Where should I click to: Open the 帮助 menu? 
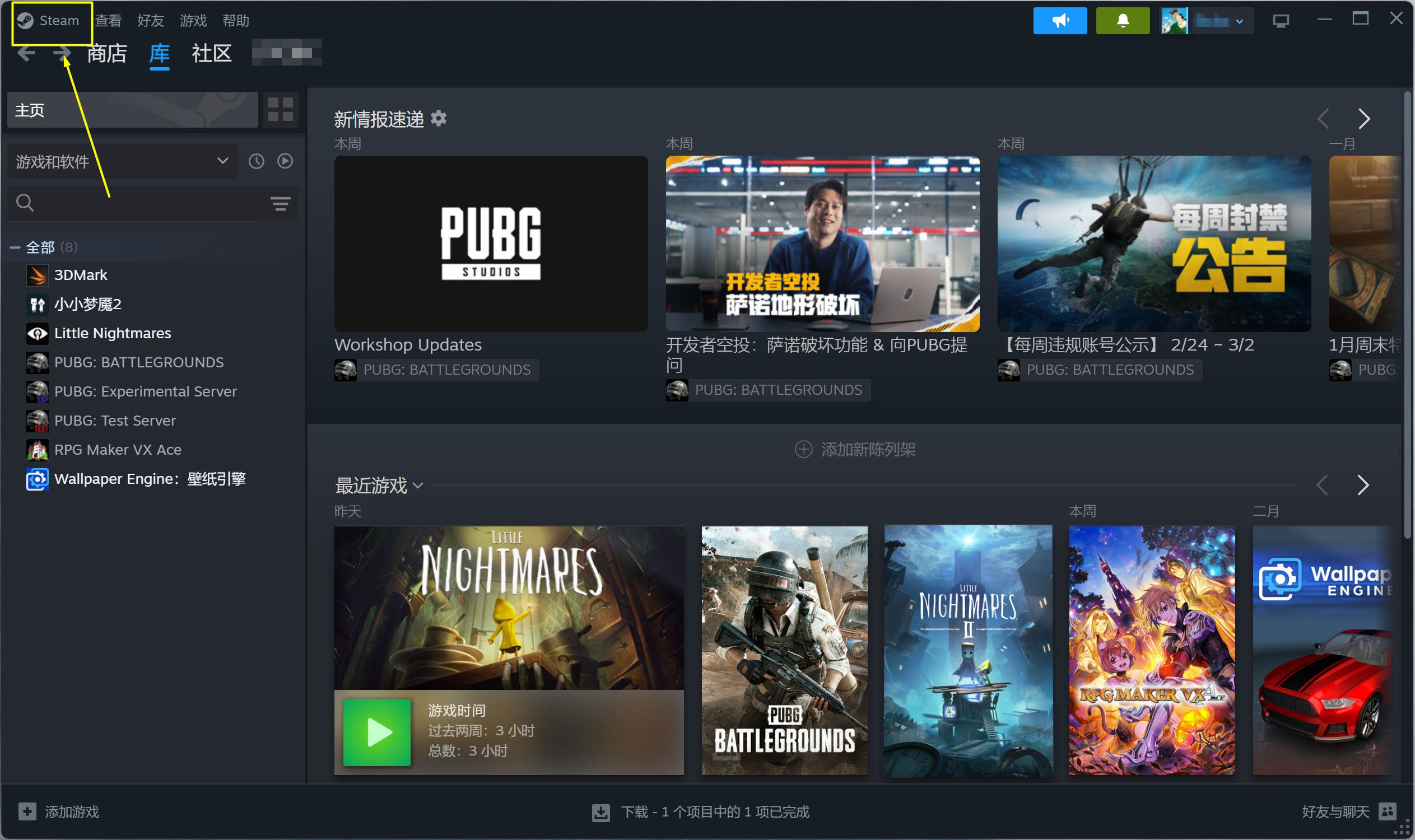tap(235, 20)
